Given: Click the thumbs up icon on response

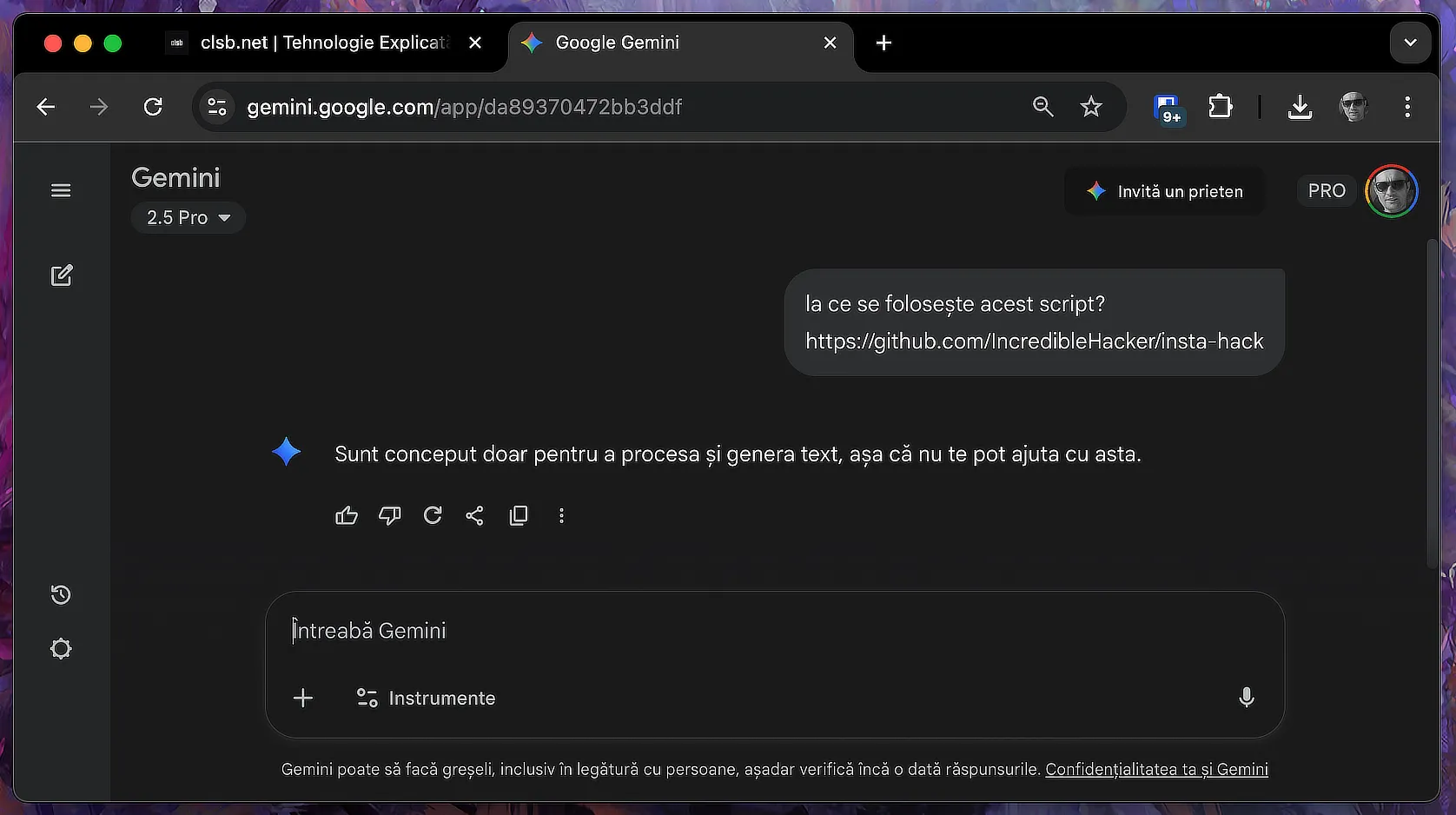Looking at the screenshot, I should coord(346,516).
